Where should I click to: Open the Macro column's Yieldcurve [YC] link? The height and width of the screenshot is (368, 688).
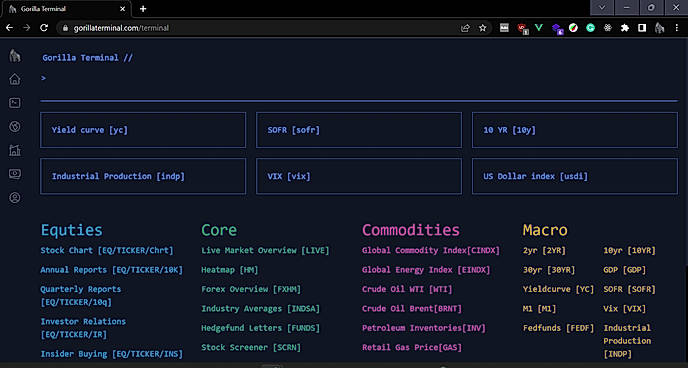pyautogui.click(x=559, y=289)
